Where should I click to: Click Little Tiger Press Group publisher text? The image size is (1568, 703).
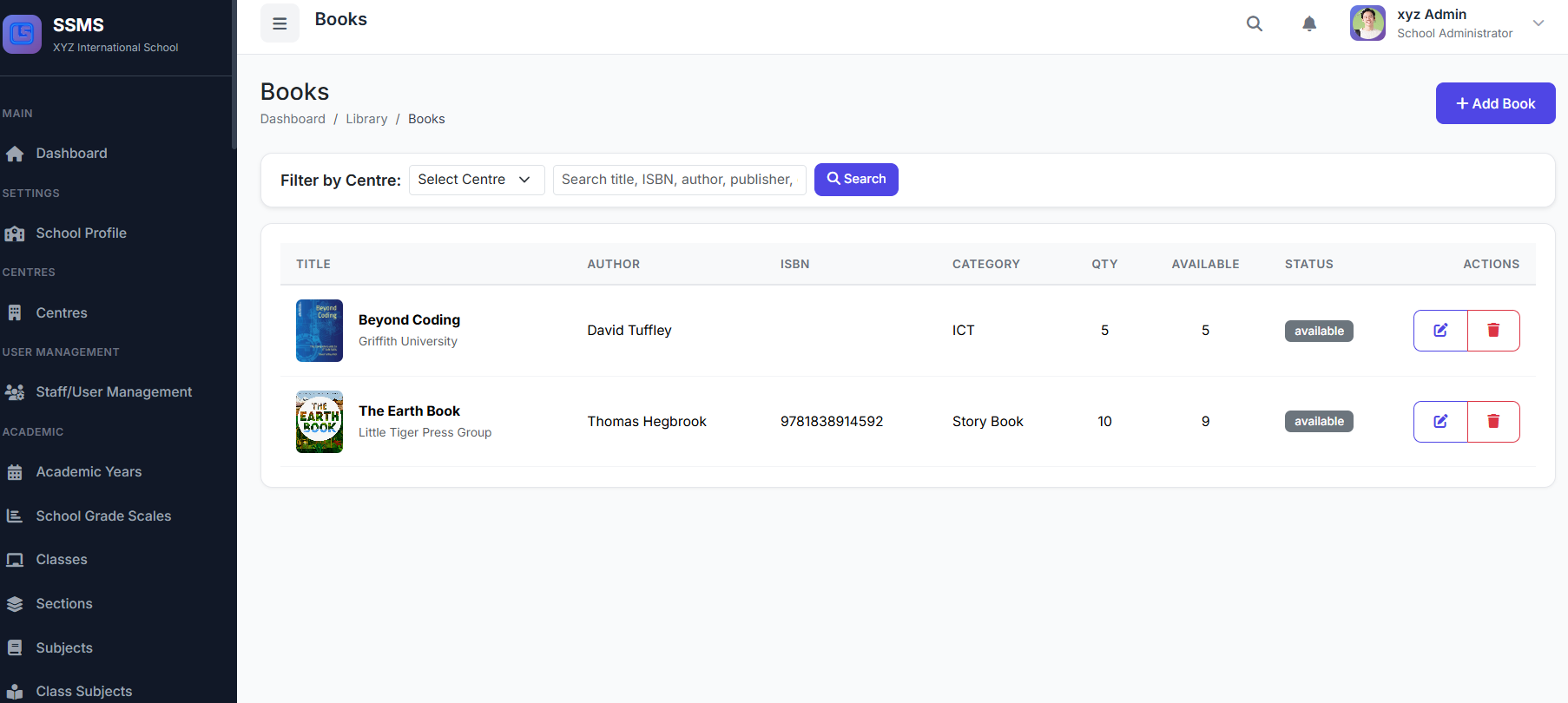(425, 433)
